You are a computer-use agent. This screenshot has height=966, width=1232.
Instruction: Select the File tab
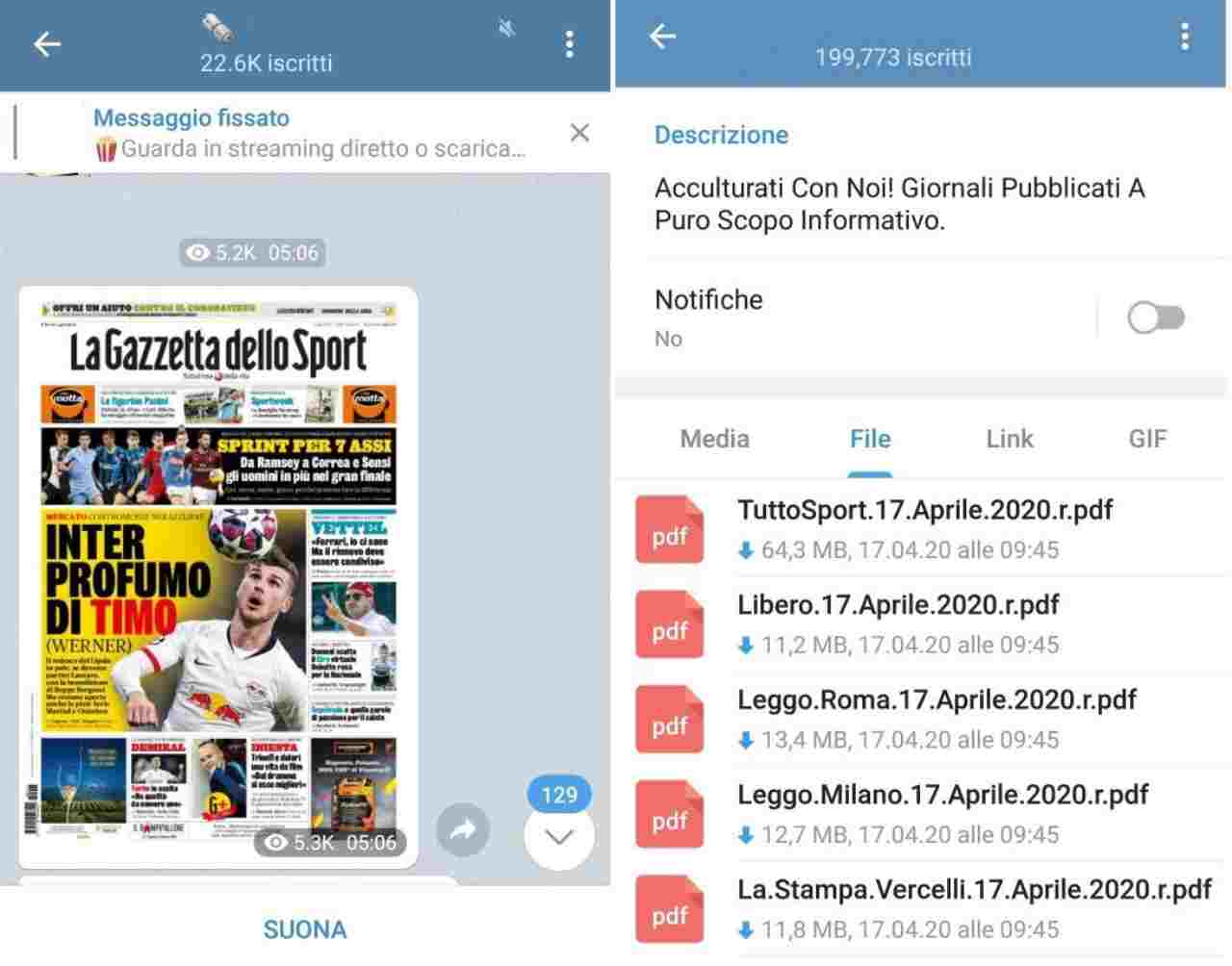click(x=870, y=439)
